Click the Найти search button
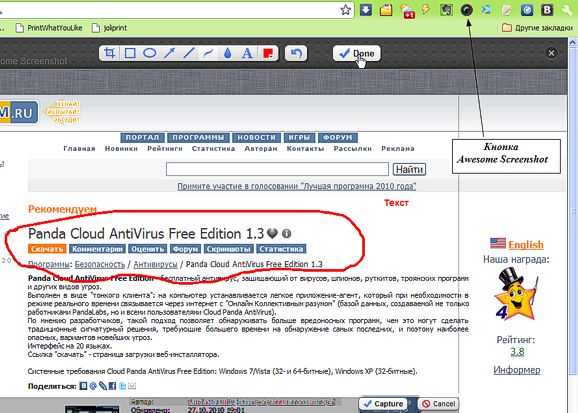 point(409,169)
